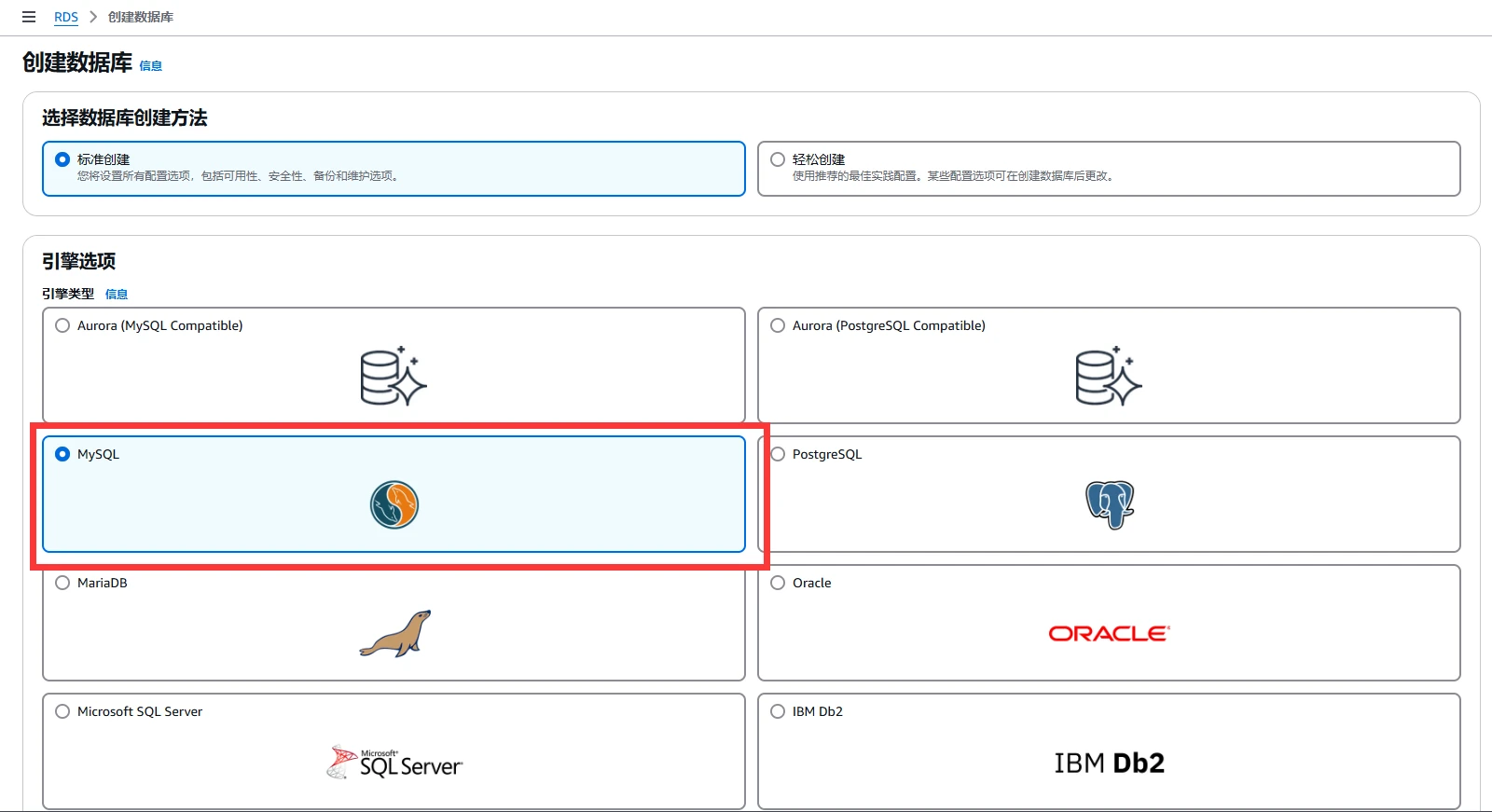Screen dimensions: 1492x812
Task: Click the 引擎类型 label
Action: pyautogui.click(x=68, y=294)
